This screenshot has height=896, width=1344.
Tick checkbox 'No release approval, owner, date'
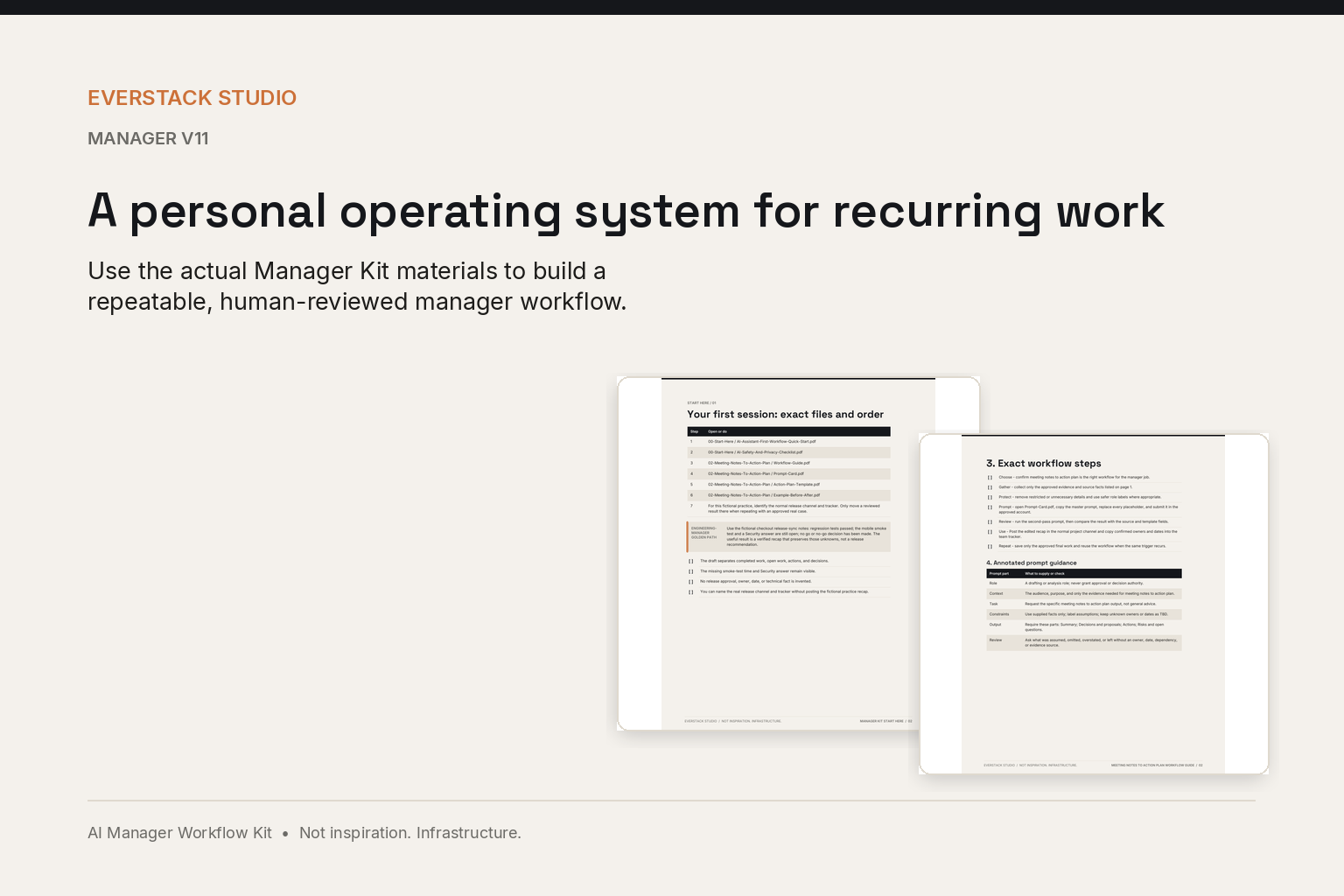tap(691, 582)
